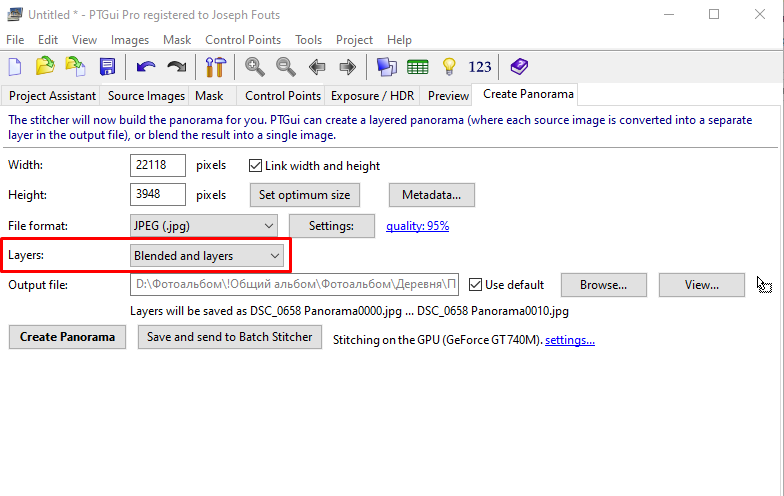Open GPU stitching settings... link
The height and width of the screenshot is (496, 784).
(570, 340)
